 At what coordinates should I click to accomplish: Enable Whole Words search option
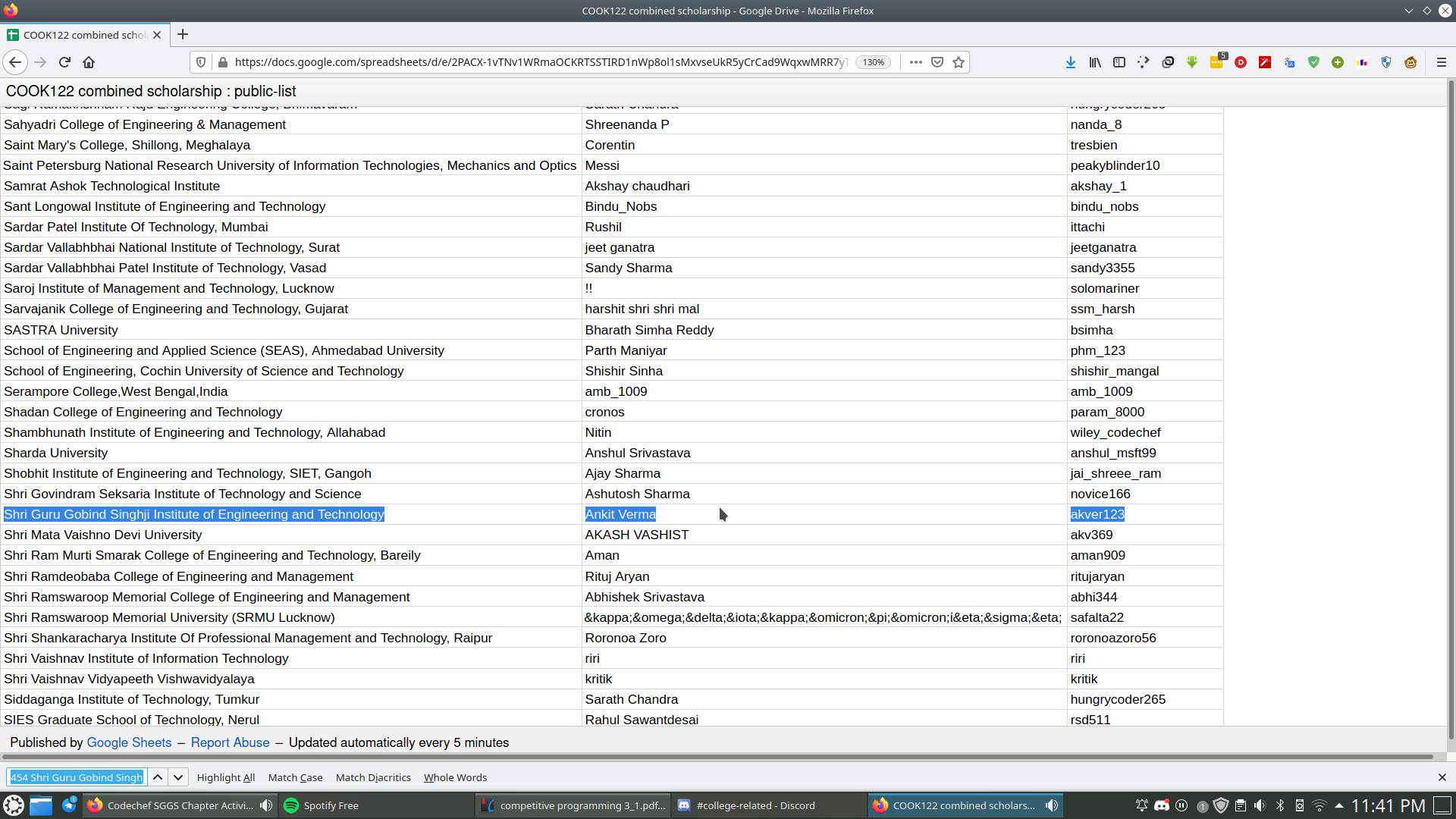click(x=455, y=777)
